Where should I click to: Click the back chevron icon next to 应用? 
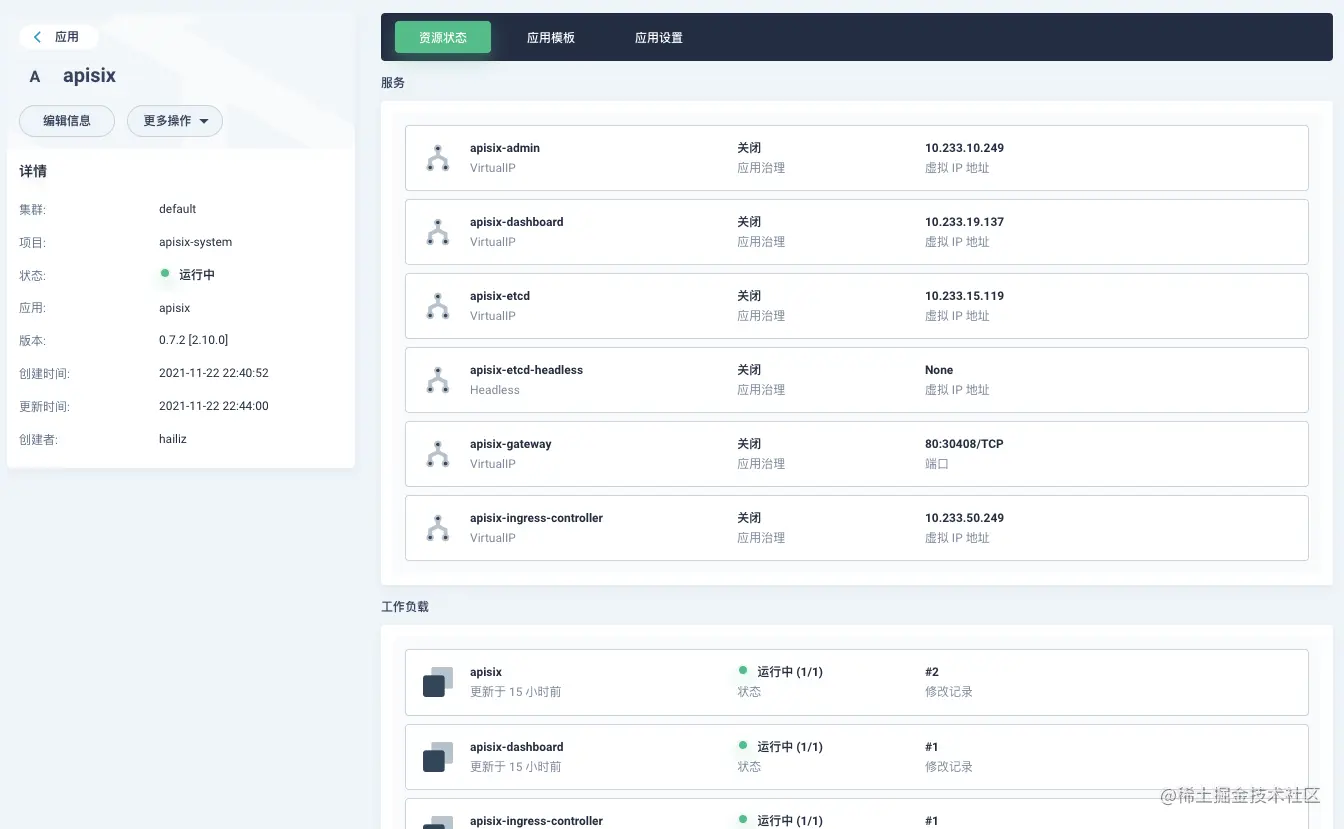[x=38, y=37]
